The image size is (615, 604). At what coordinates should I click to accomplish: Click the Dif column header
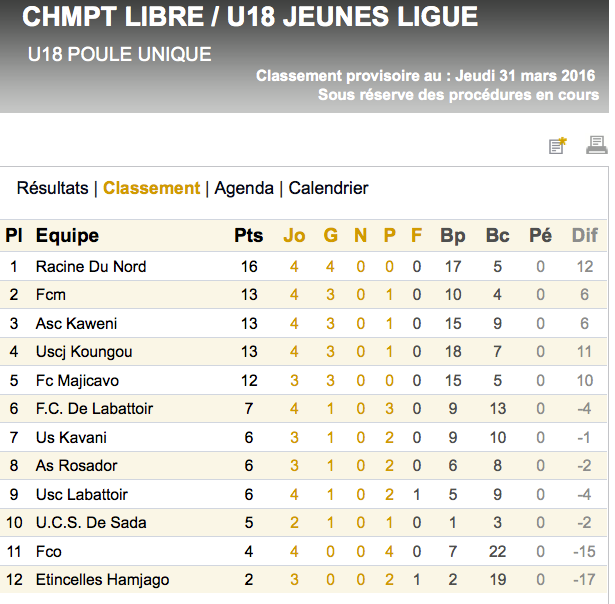[585, 236]
